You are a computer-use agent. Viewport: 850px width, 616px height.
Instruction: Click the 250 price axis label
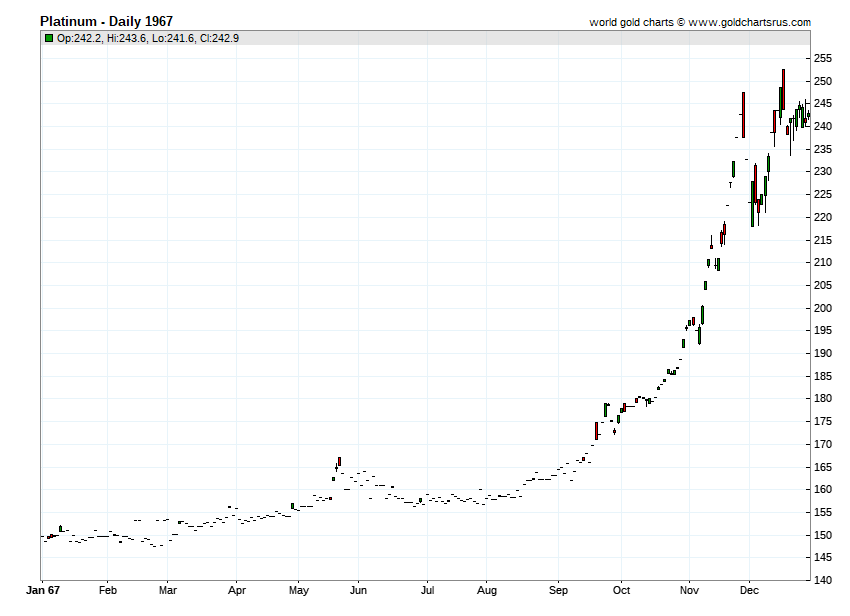click(822, 81)
